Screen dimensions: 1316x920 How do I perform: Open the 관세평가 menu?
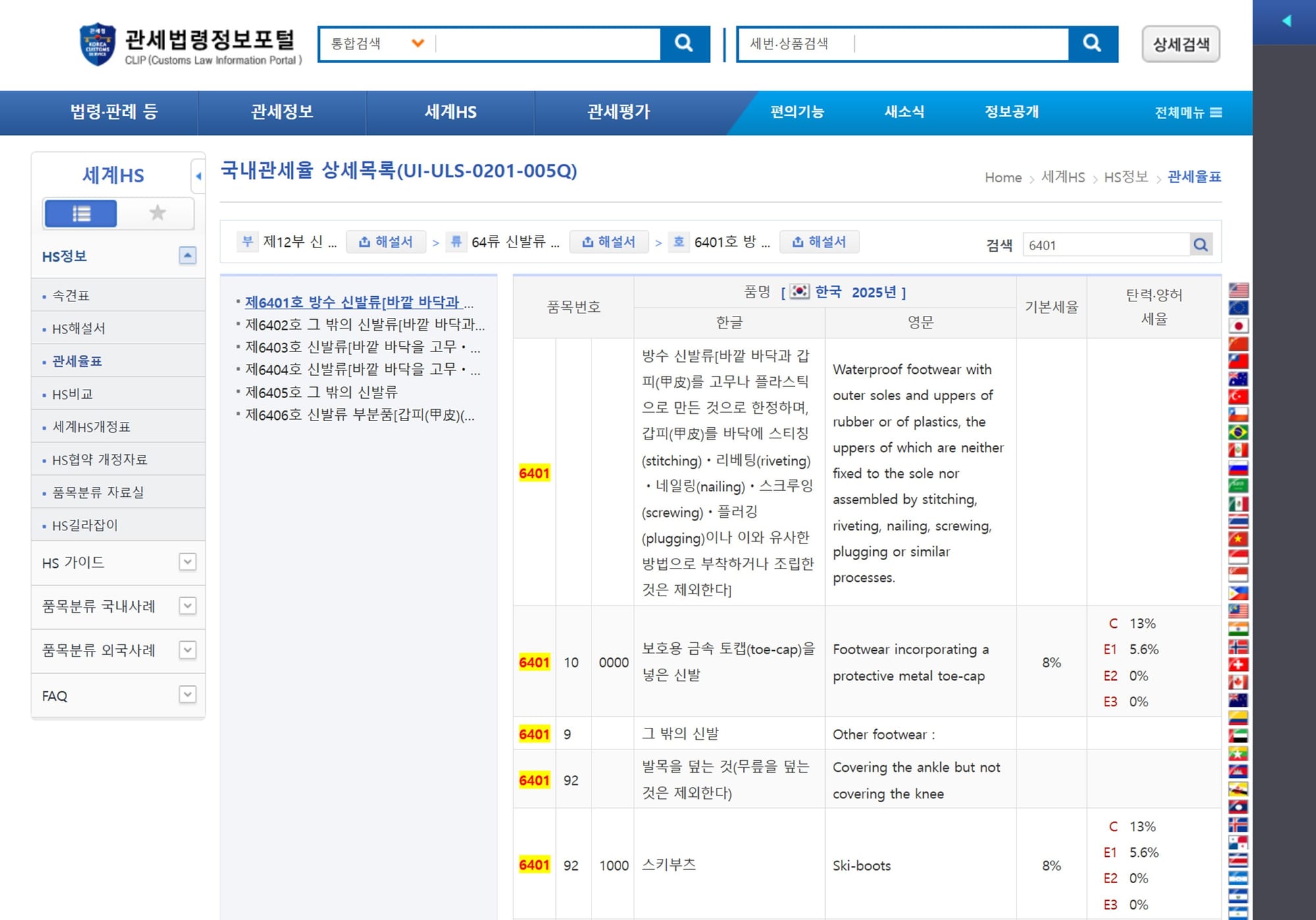[619, 113]
